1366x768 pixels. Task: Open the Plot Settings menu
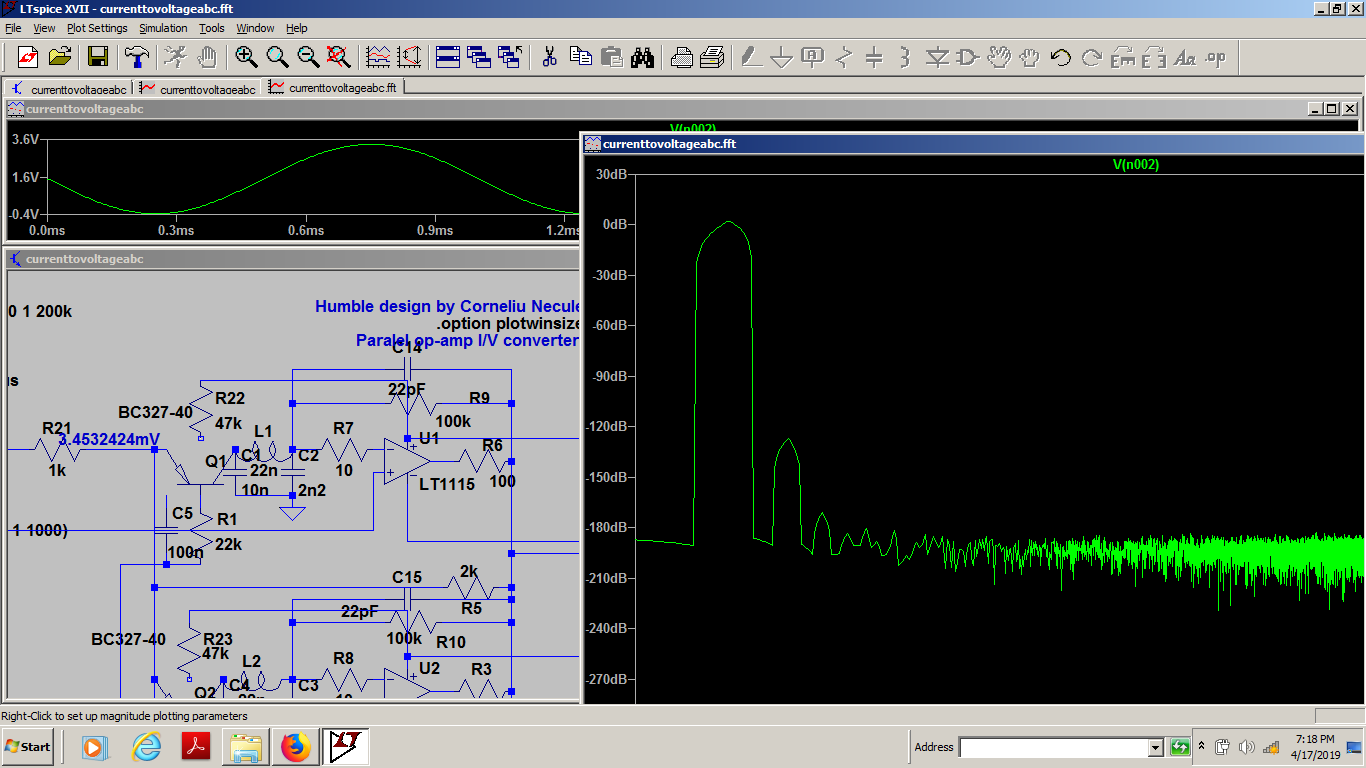97,28
